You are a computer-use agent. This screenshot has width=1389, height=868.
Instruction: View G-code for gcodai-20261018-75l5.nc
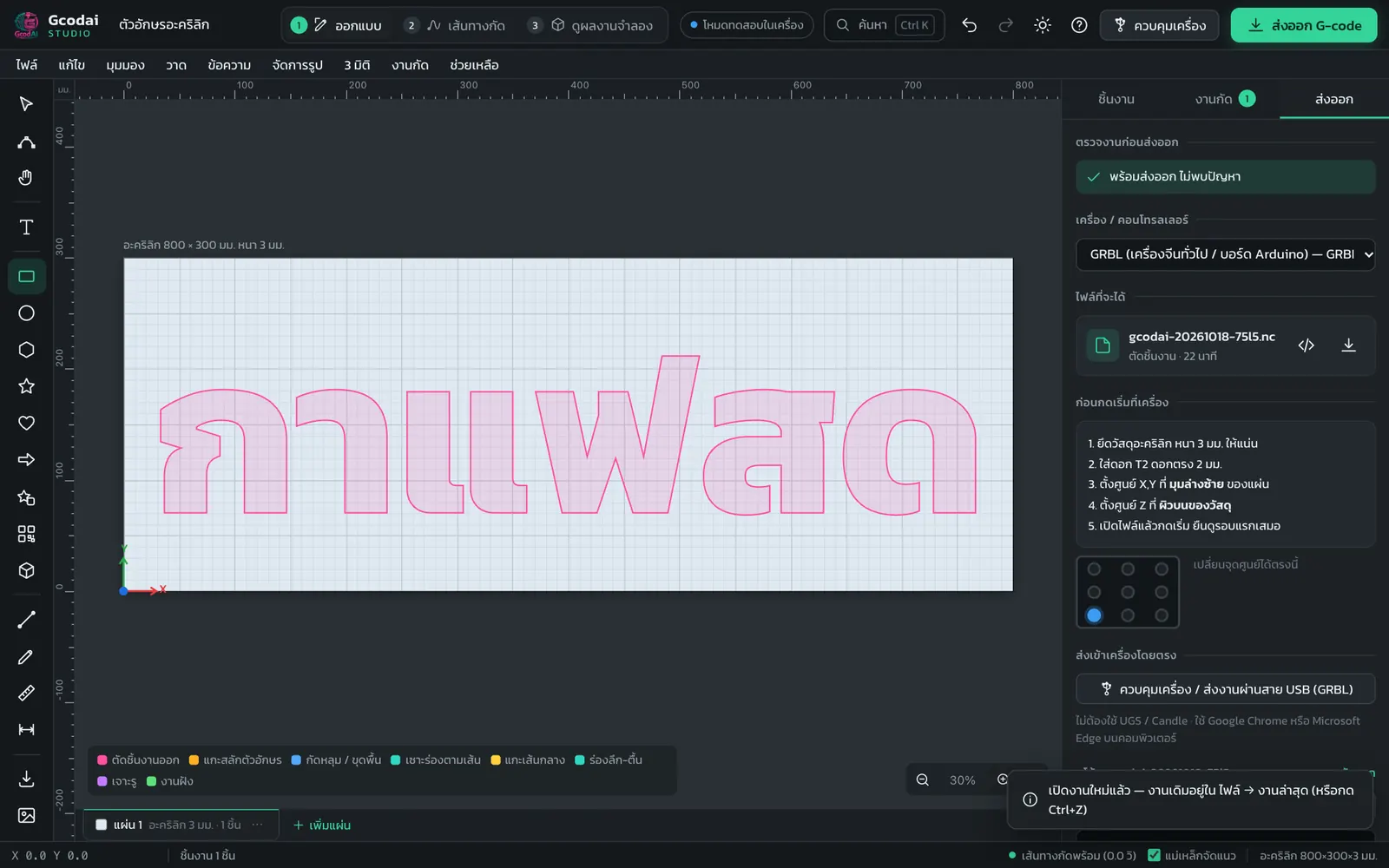1306,345
